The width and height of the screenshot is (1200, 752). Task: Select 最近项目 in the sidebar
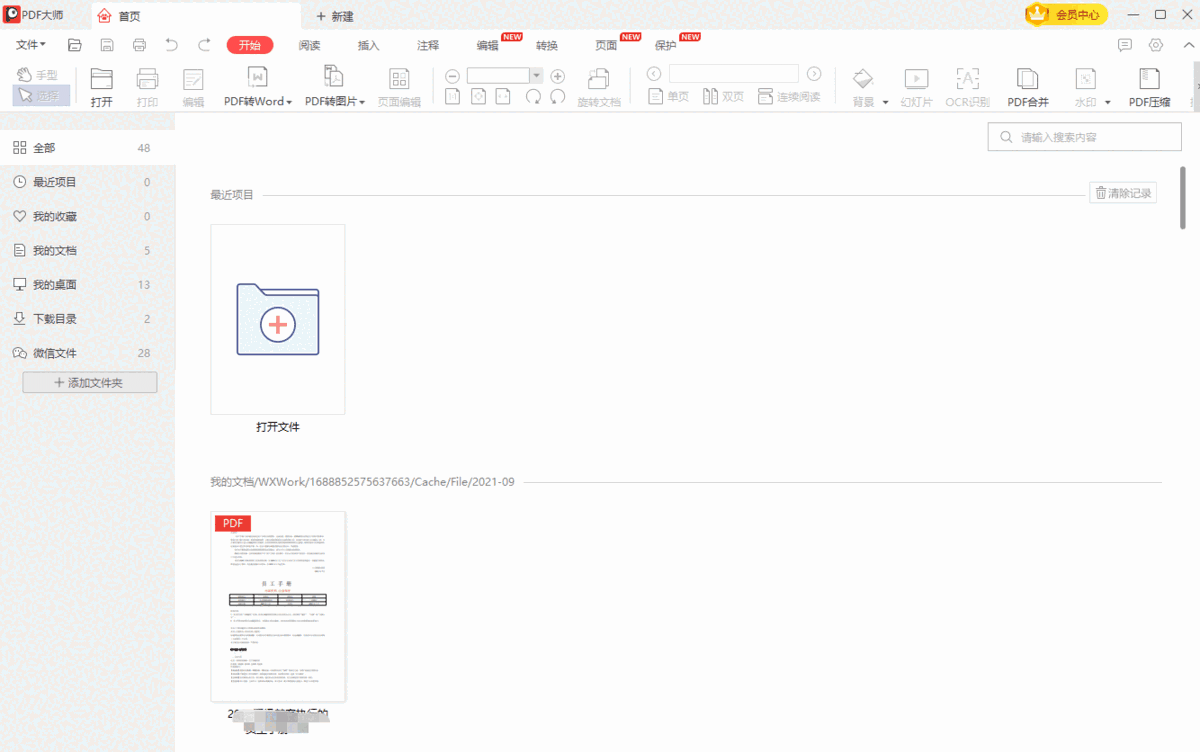pyautogui.click(x=87, y=182)
